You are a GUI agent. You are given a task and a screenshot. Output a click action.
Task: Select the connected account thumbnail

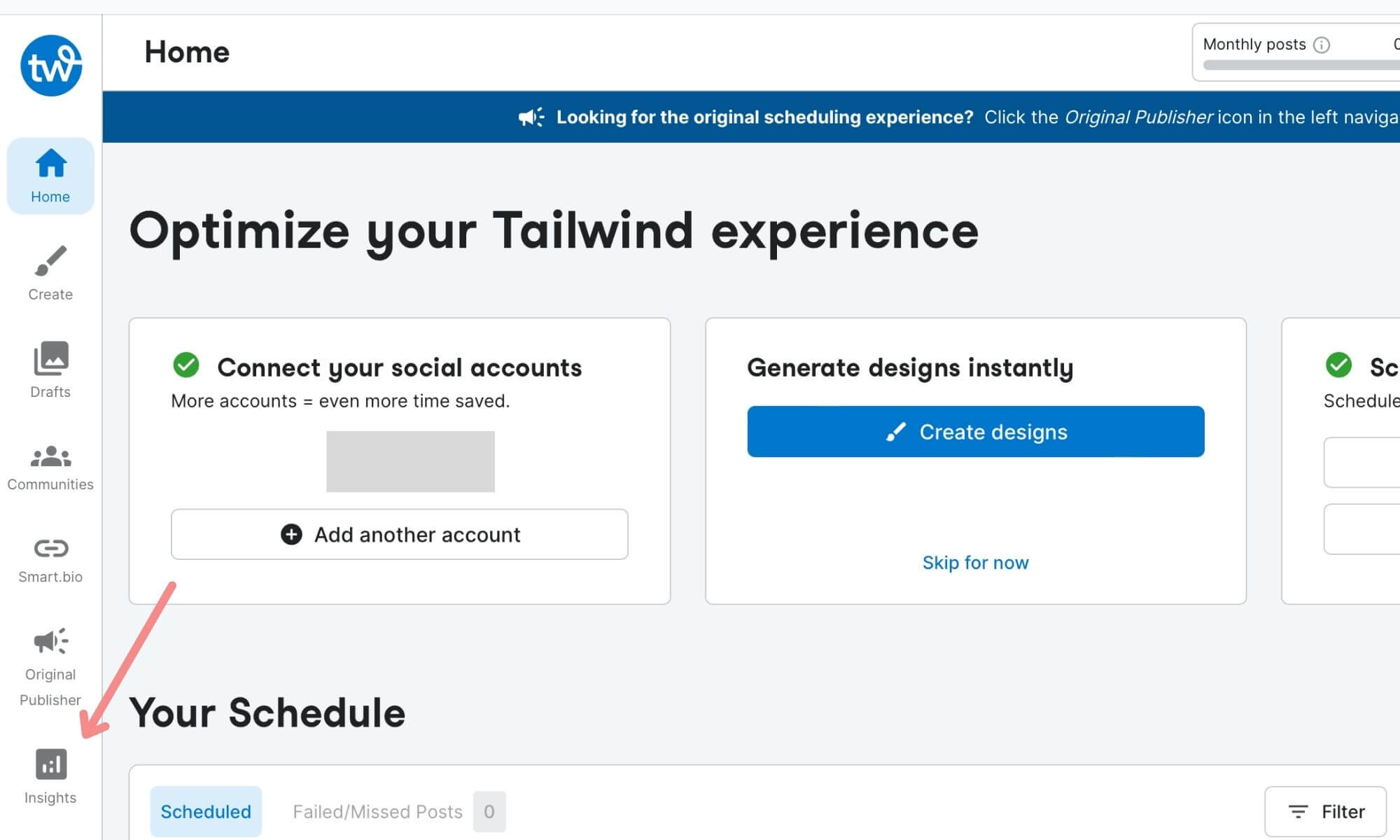410,461
